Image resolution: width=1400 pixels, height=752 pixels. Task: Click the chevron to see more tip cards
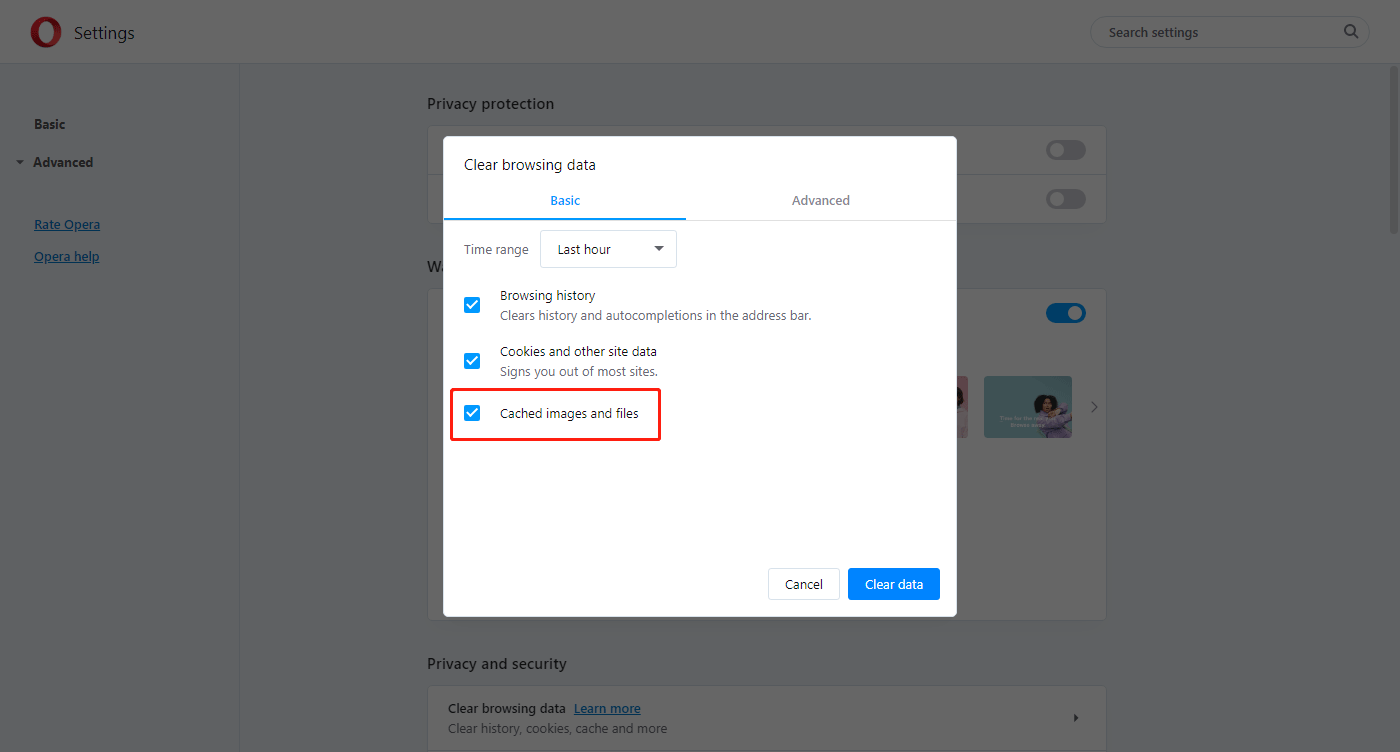1093,406
